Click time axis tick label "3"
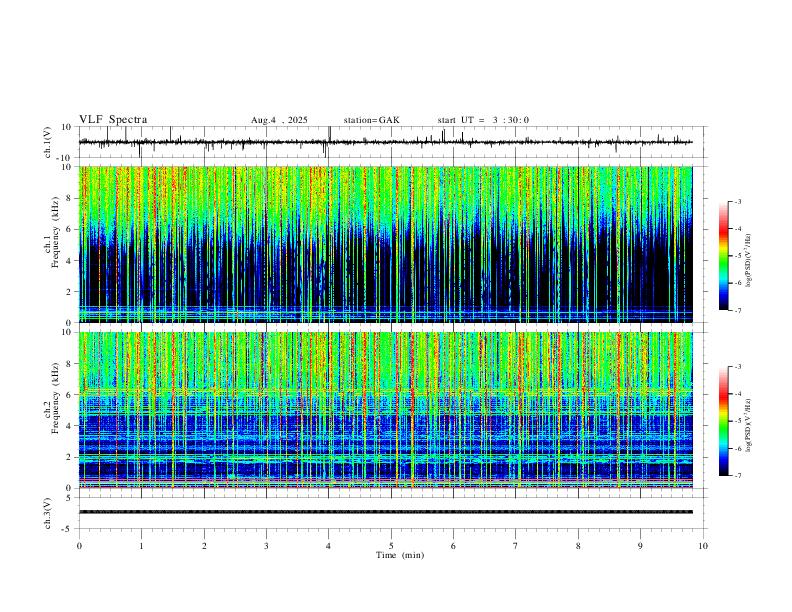This screenshot has width=792, height=612. (266, 546)
